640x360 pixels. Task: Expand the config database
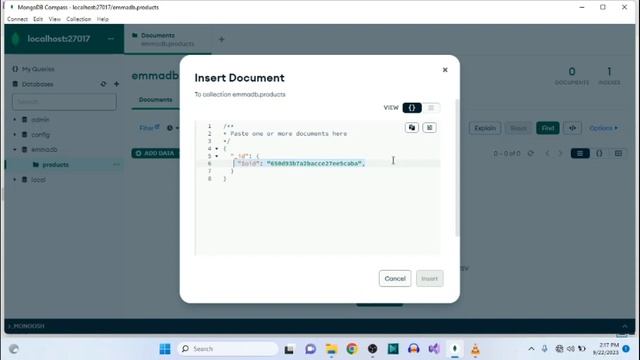[x=15, y=134]
